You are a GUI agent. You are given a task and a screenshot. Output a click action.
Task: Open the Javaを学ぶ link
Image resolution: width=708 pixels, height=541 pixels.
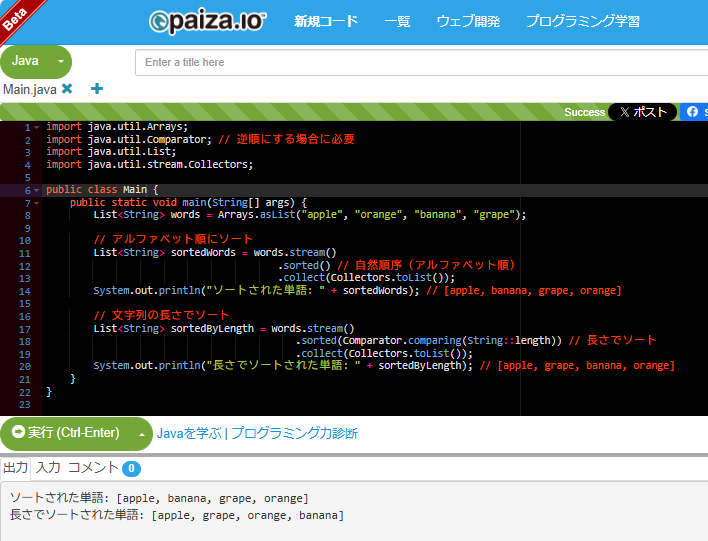188,433
